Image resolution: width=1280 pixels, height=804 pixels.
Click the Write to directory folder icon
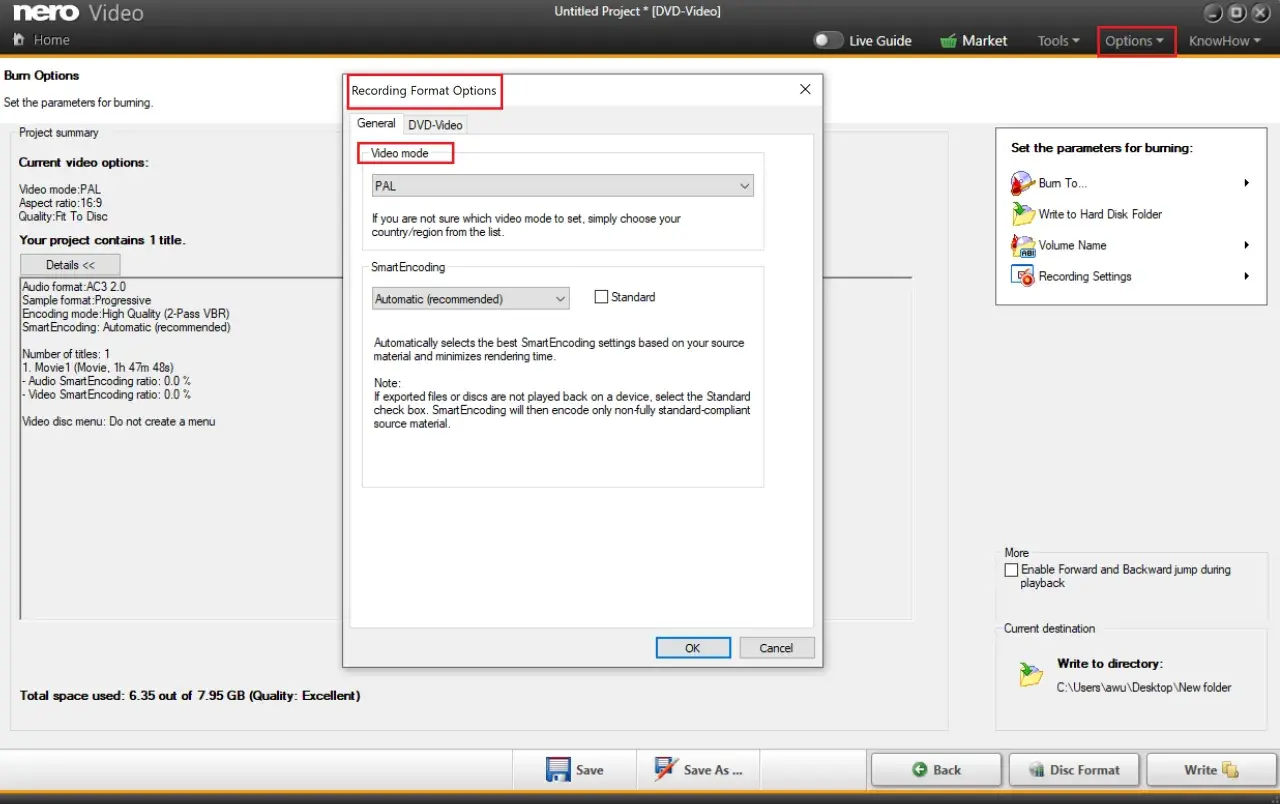point(1031,674)
